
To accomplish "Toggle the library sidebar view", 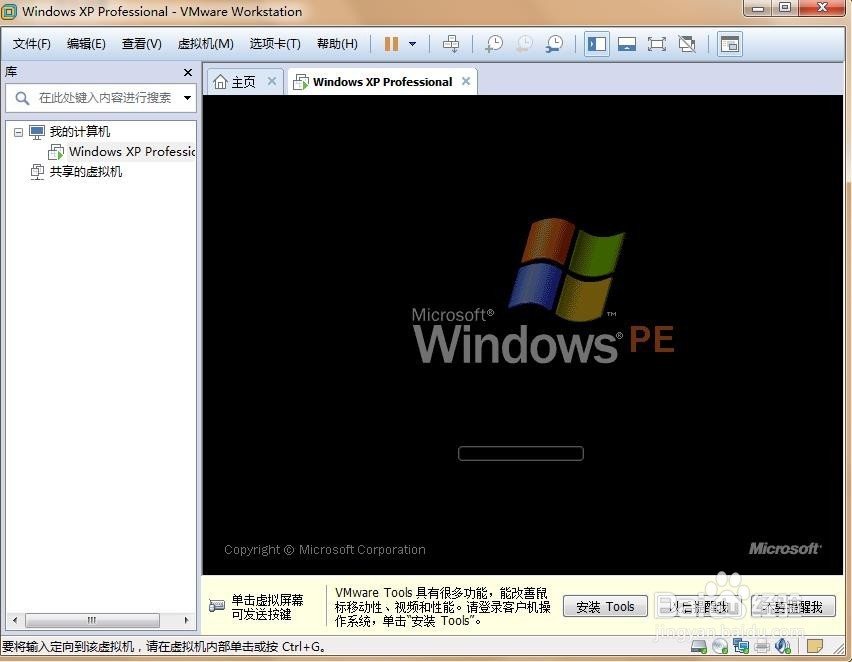I will coord(597,44).
